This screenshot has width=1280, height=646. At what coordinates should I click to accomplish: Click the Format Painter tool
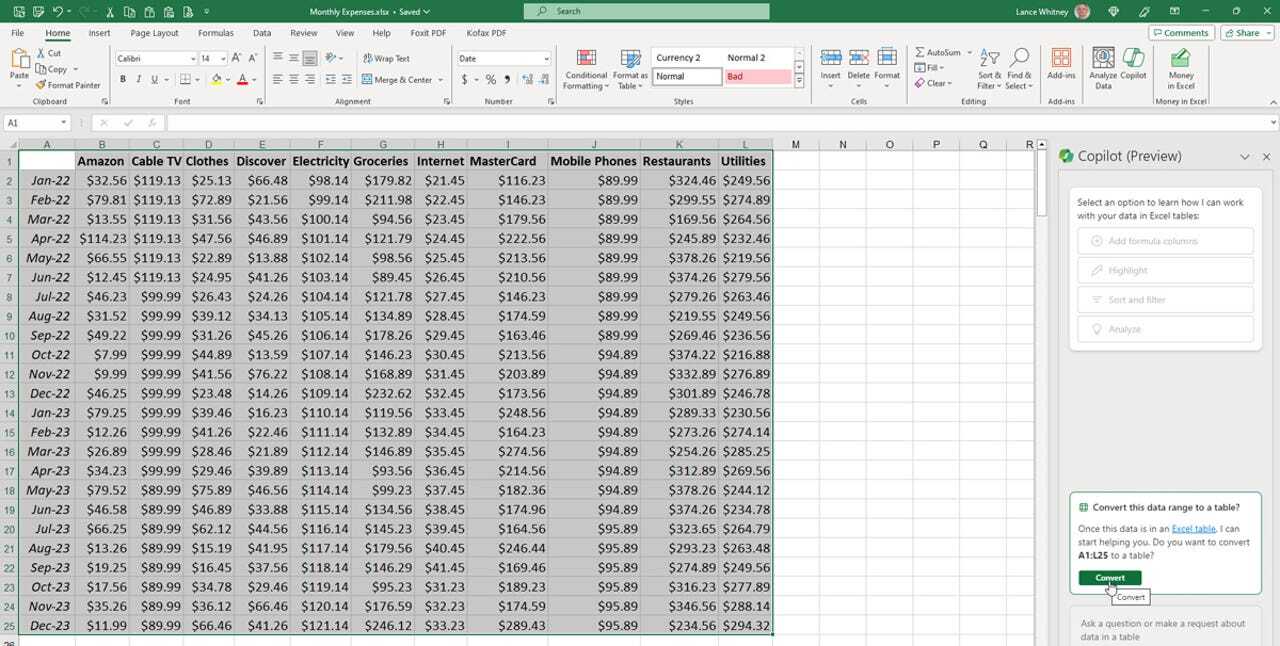68,85
